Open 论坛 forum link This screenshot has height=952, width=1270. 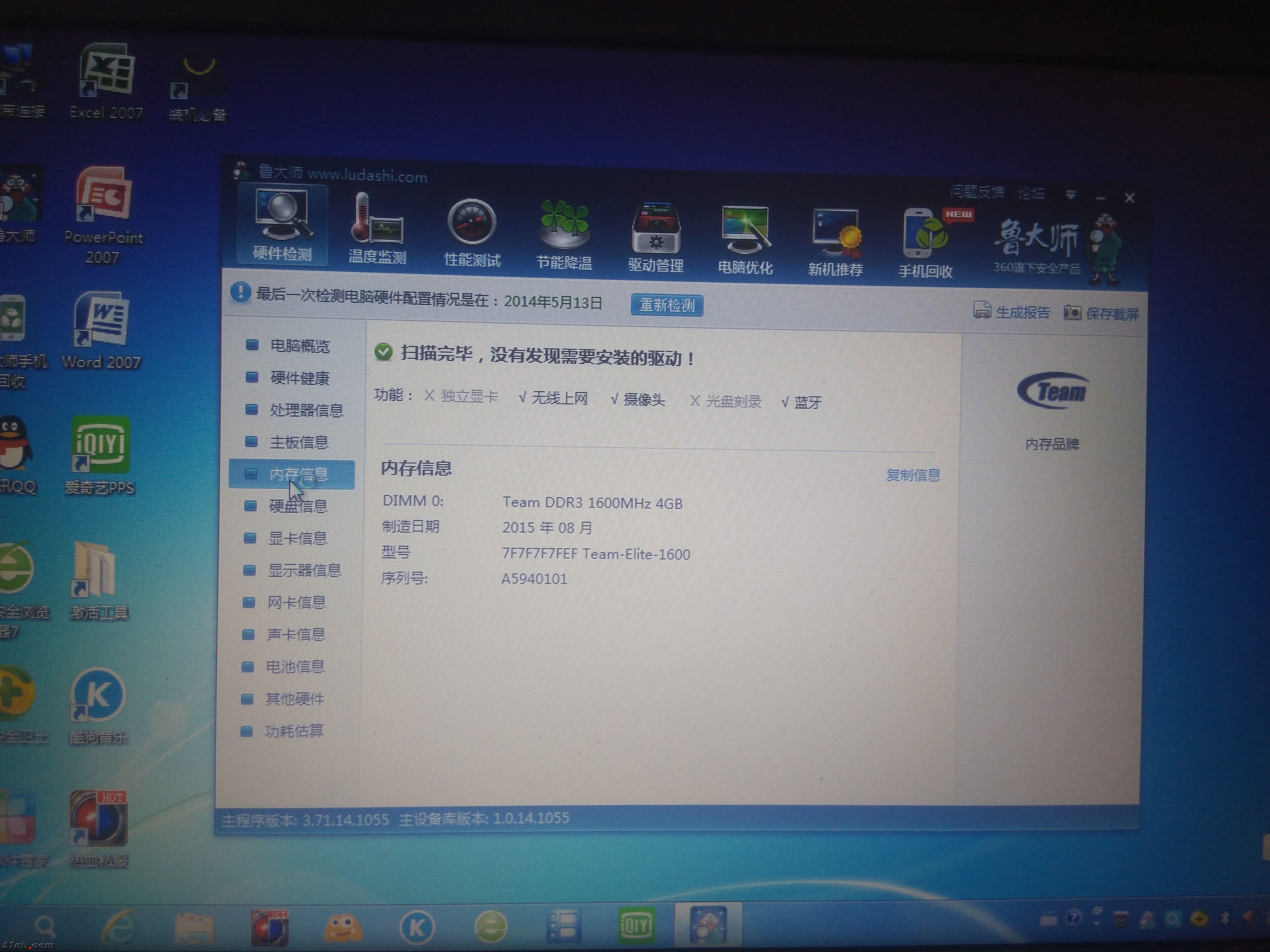(1031, 194)
